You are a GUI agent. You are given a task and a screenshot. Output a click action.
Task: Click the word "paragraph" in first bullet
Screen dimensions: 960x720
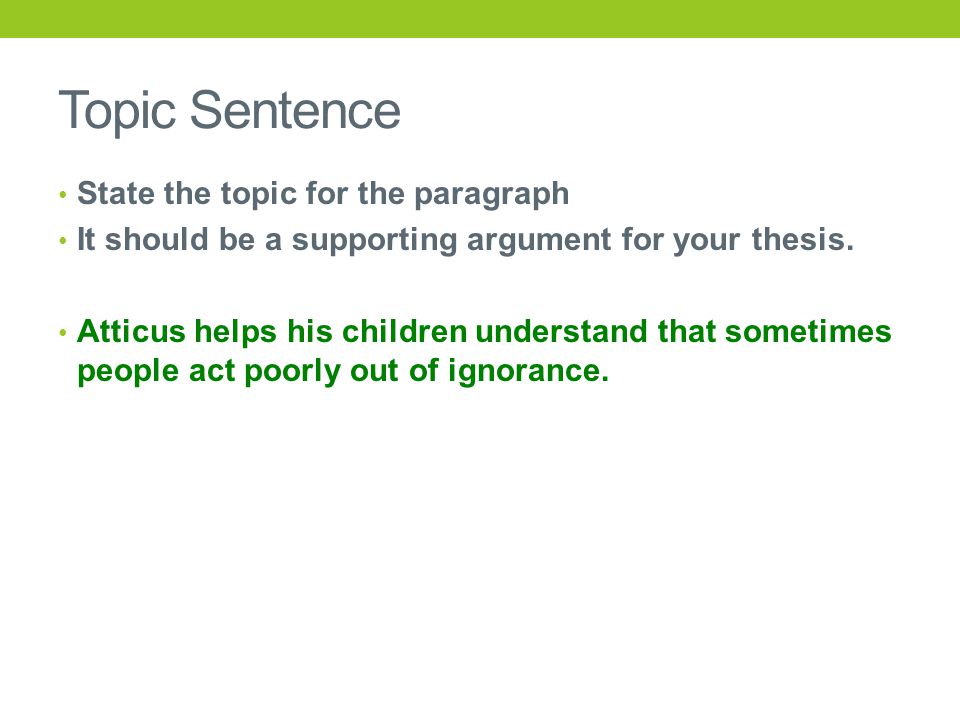pyautogui.click(x=492, y=196)
